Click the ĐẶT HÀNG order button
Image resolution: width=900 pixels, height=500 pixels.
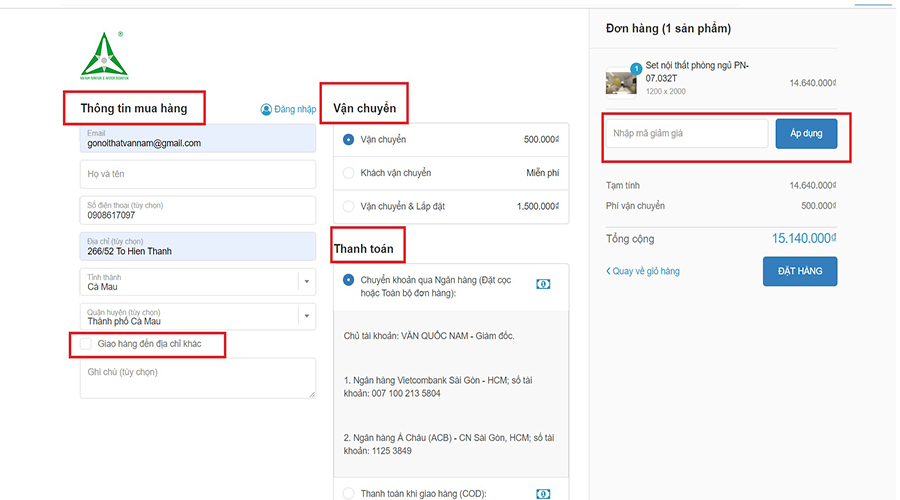tap(799, 271)
